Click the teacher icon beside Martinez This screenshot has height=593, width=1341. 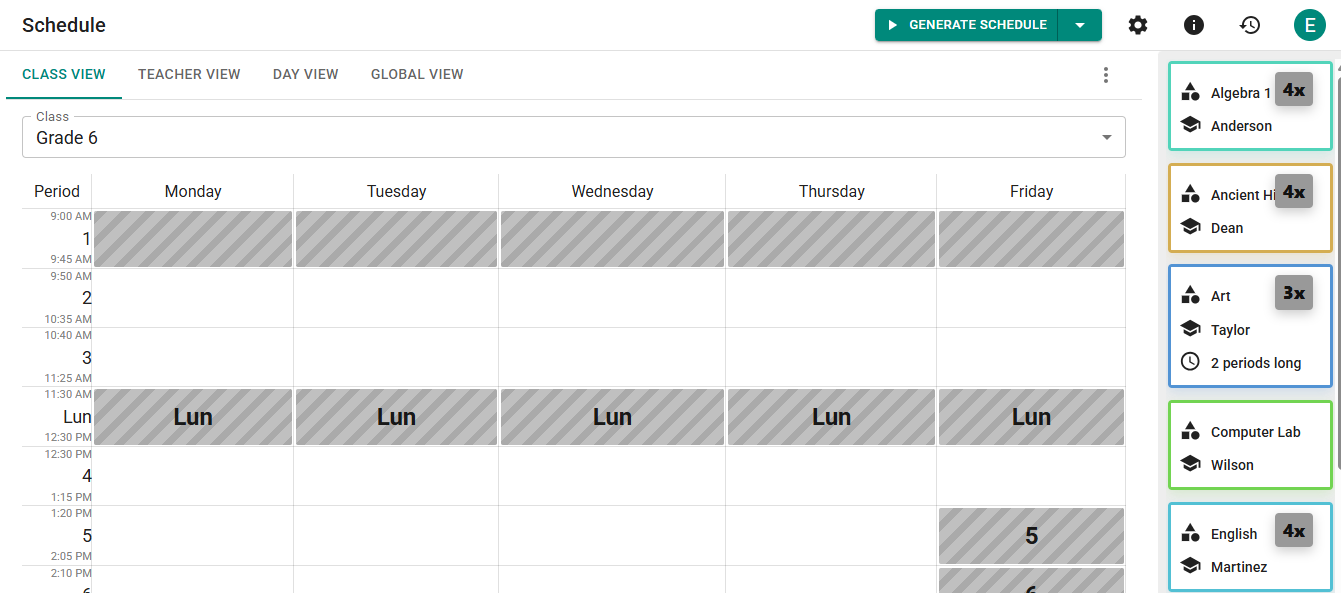pyautogui.click(x=1190, y=566)
